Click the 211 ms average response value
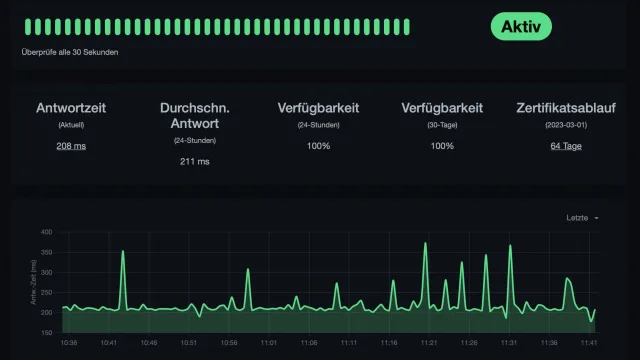 (x=195, y=162)
